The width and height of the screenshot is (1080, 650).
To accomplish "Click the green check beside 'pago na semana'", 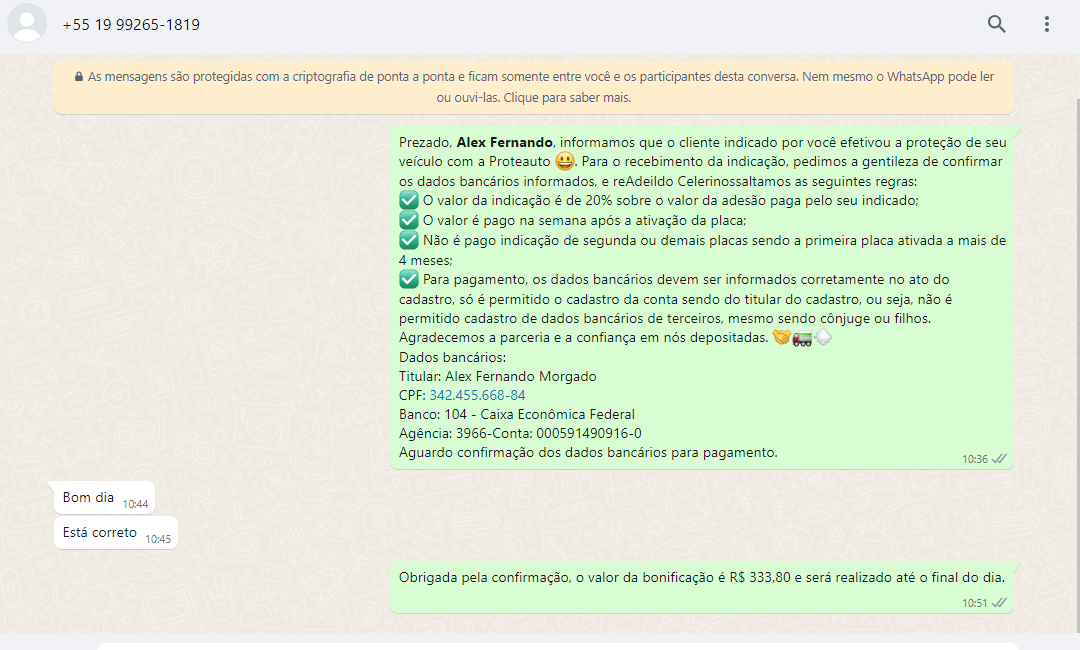I will tap(408, 220).
